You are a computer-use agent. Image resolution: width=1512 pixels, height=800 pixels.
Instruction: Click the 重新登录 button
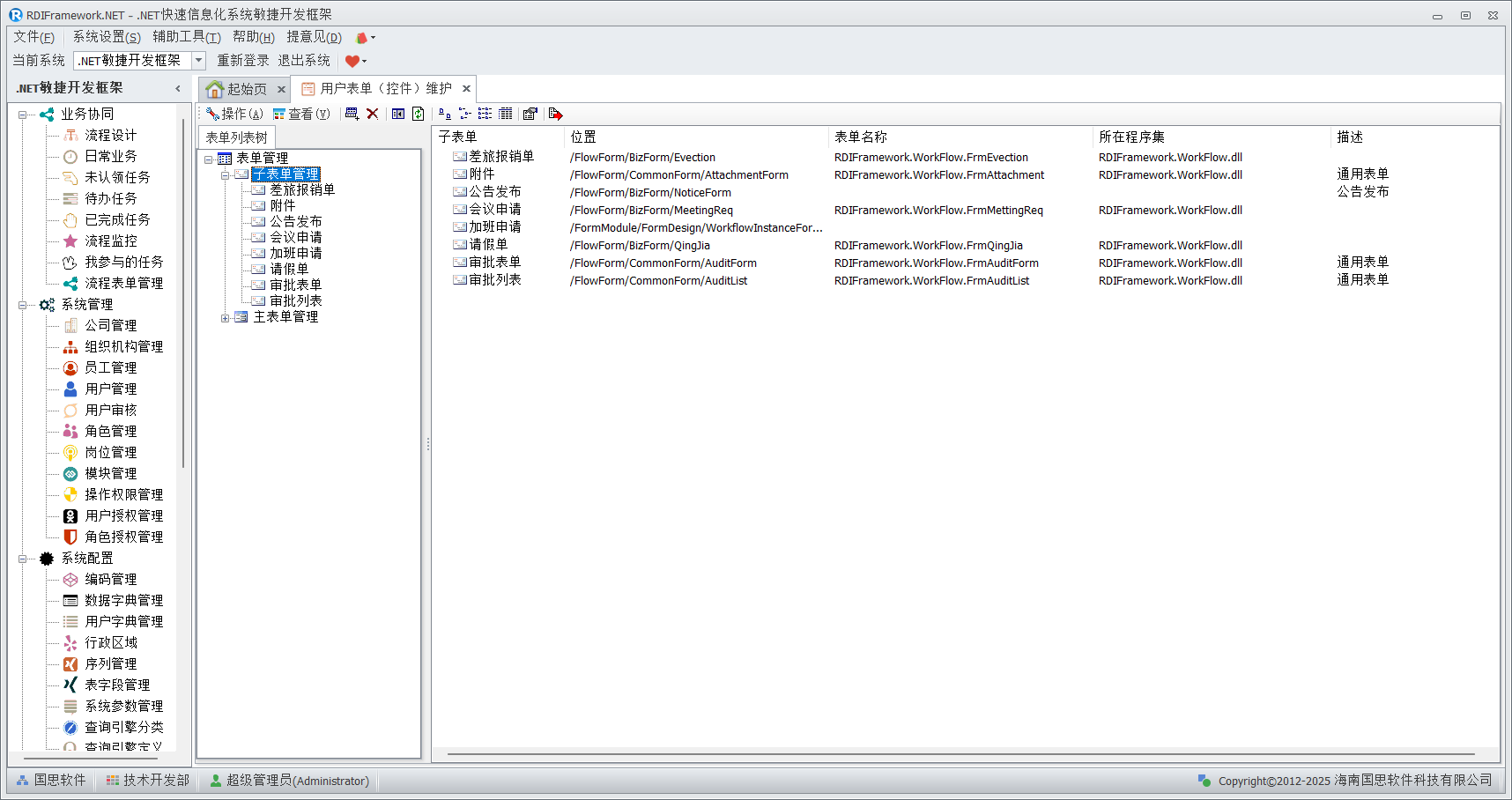(243, 61)
